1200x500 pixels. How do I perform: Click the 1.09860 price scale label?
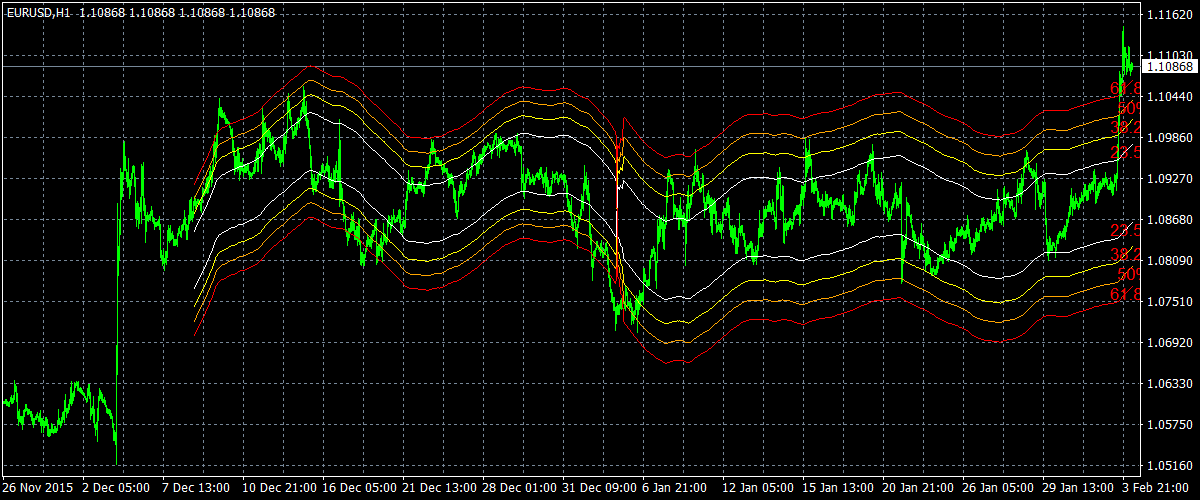click(x=1170, y=138)
